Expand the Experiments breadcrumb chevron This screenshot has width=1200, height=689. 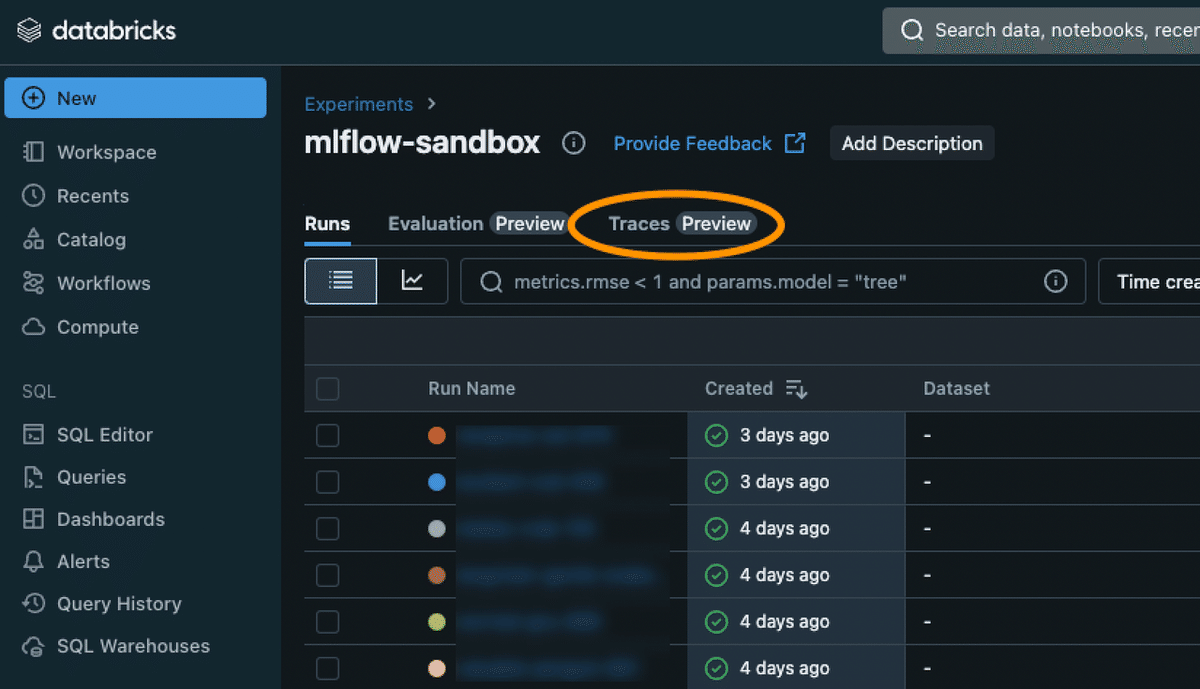pyautogui.click(x=430, y=104)
